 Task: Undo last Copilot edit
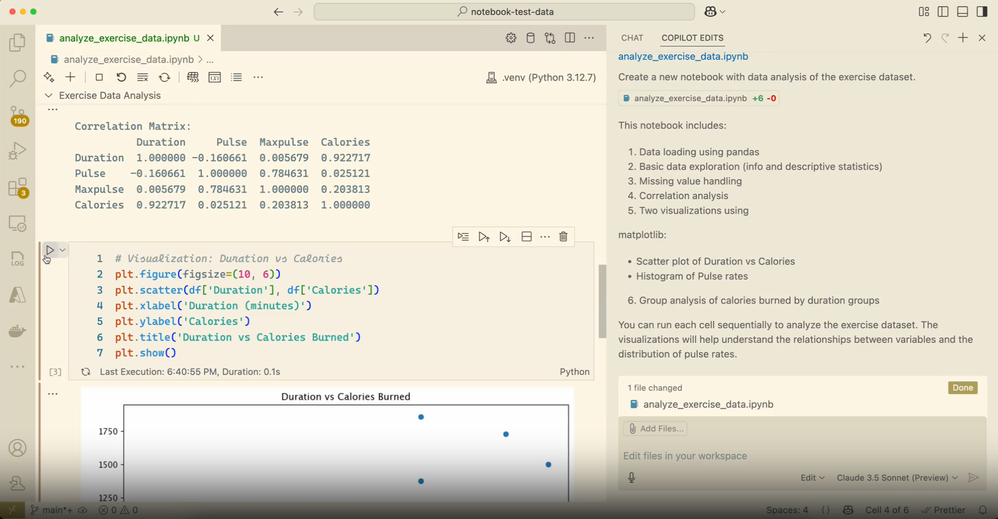(927, 38)
